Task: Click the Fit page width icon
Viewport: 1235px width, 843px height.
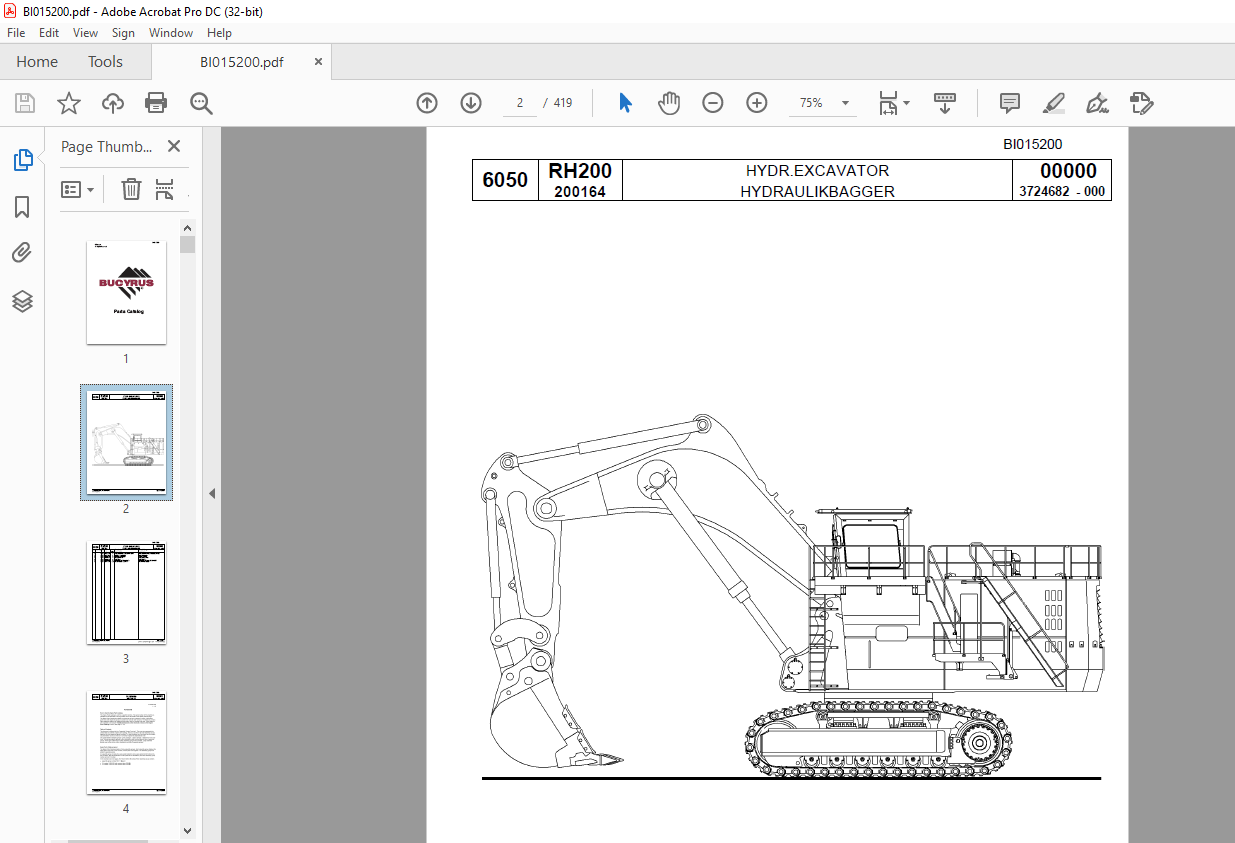Action: pyautogui.click(x=888, y=103)
